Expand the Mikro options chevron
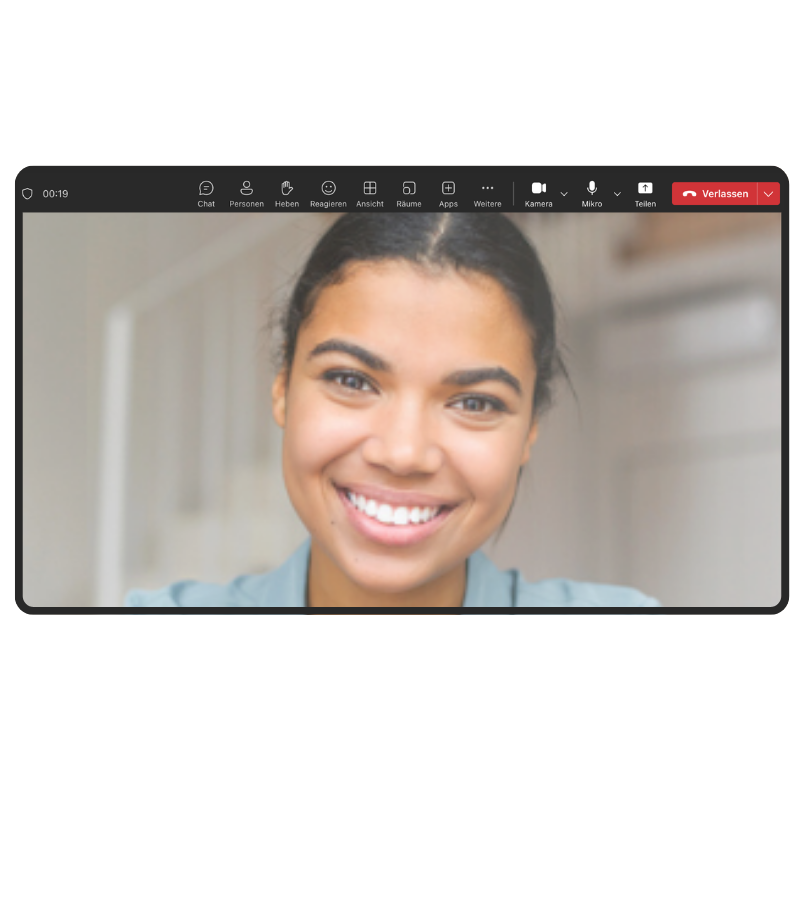The width and height of the screenshot is (800, 900). coord(617,194)
